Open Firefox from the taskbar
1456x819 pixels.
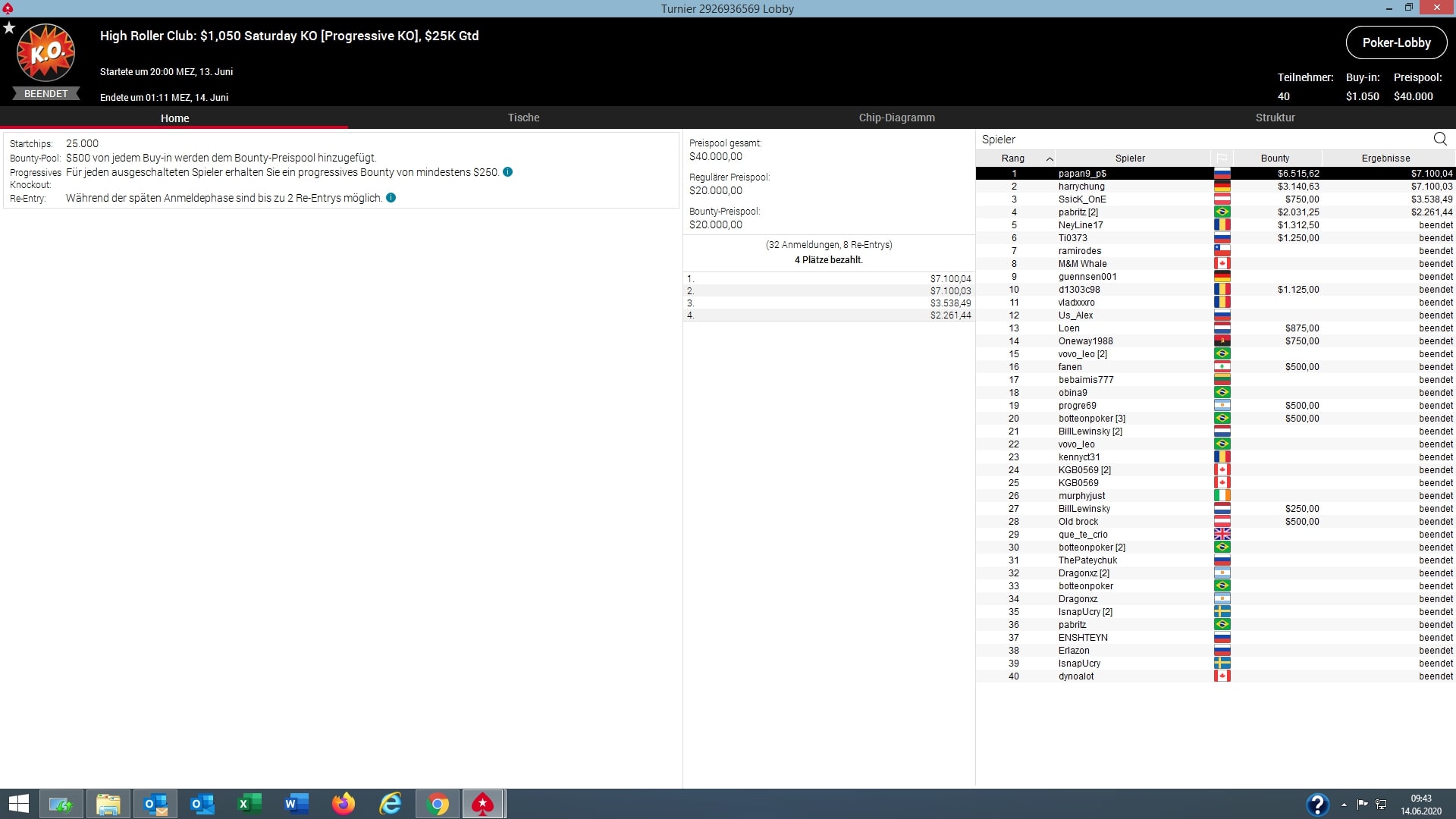point(344,804)
